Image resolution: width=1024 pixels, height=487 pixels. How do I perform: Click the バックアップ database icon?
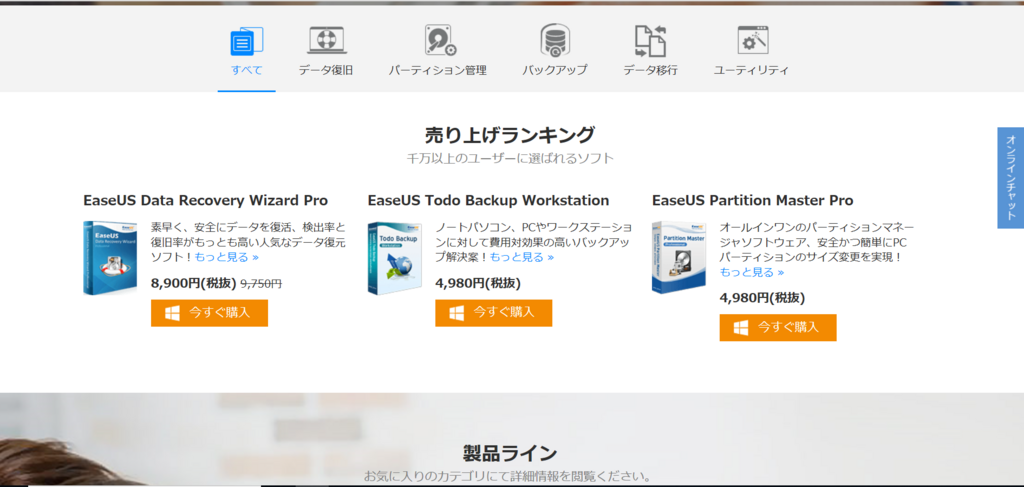tap(555, 40)
